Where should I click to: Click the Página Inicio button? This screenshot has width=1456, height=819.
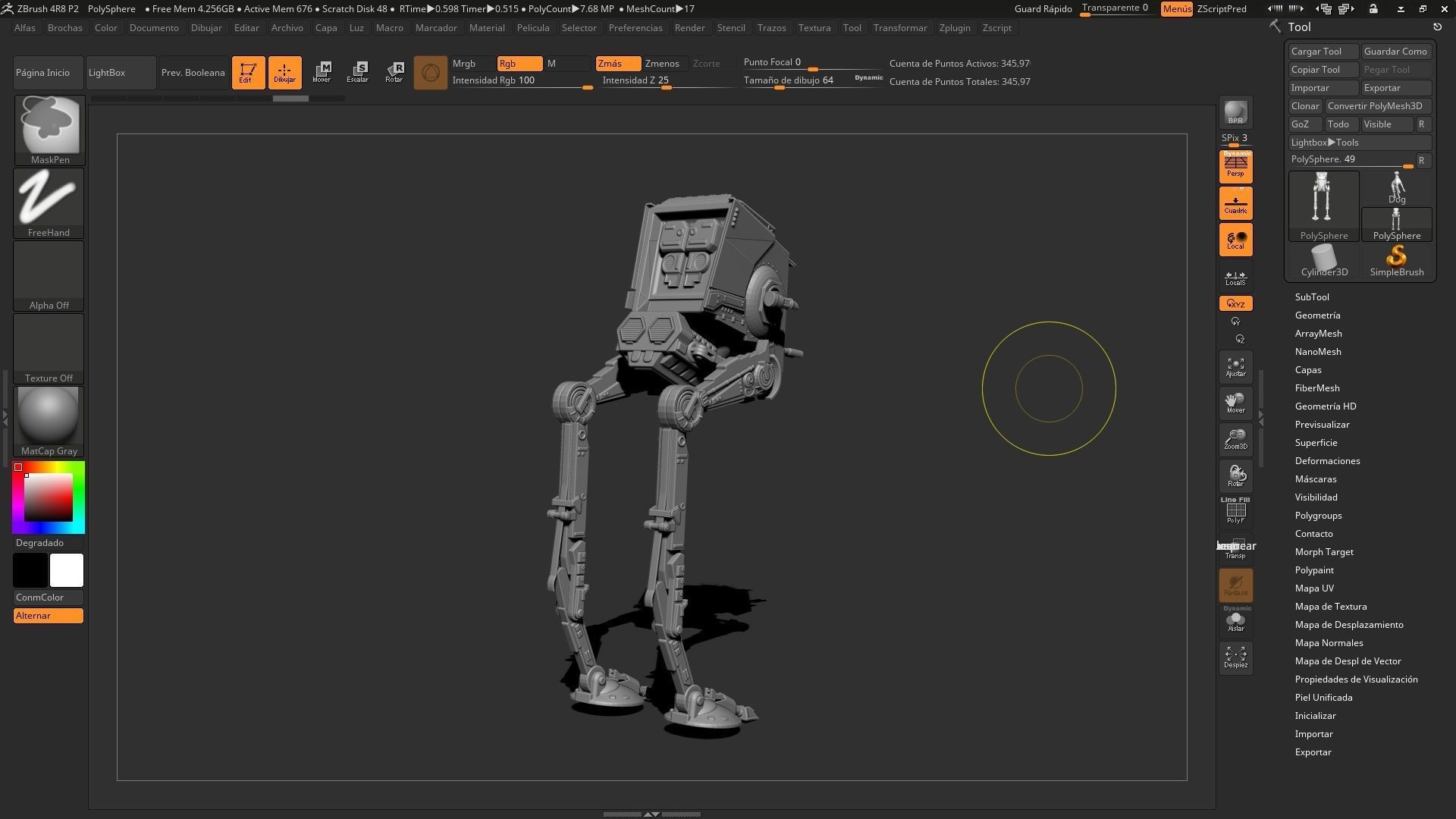click(49, 73)
